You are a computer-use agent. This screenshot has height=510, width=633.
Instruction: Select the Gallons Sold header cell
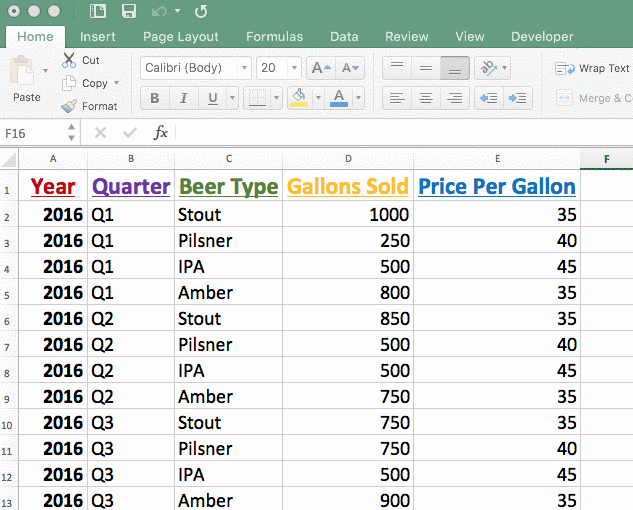(x=348, y=187)
